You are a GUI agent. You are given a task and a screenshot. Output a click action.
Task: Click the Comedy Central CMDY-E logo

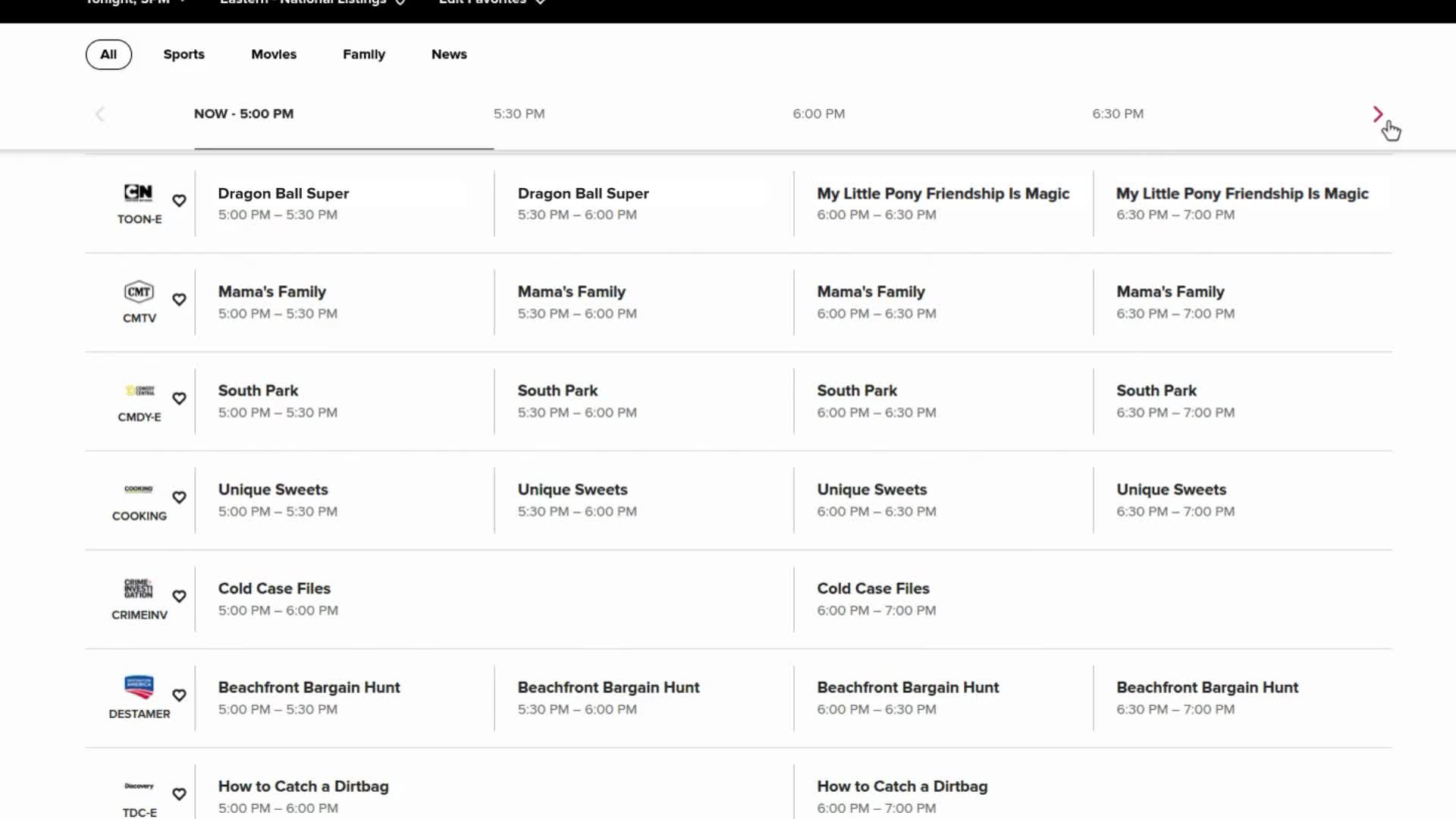click(x=140, y=391)
